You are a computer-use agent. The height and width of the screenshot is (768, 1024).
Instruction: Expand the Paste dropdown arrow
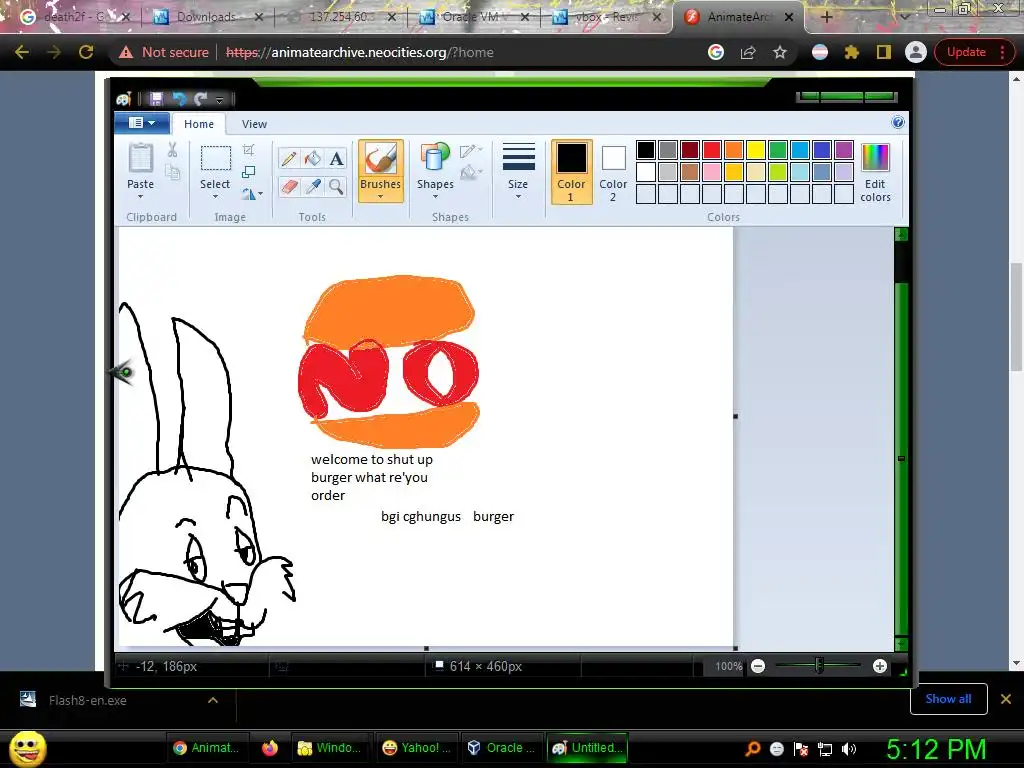[x=140, y=197]
